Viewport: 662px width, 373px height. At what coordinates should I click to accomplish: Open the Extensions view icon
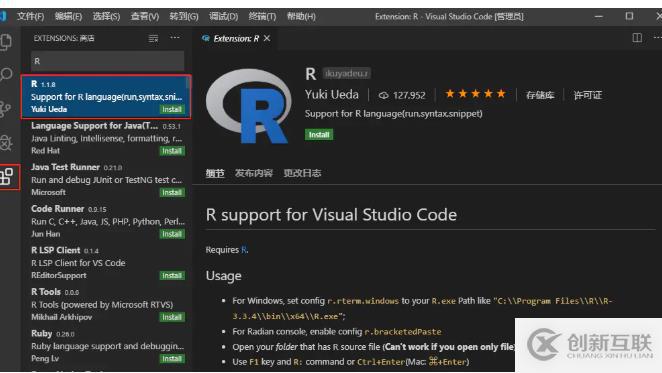click(7, 176)
